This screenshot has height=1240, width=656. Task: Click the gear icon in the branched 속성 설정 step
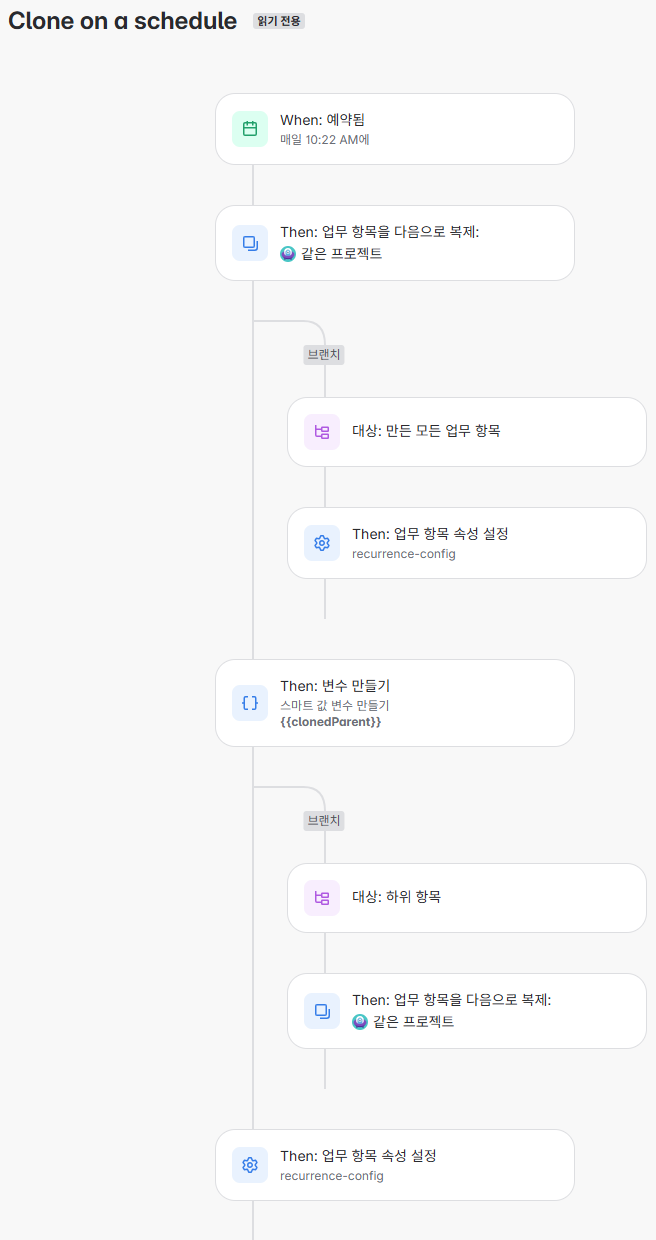[322, 543]
